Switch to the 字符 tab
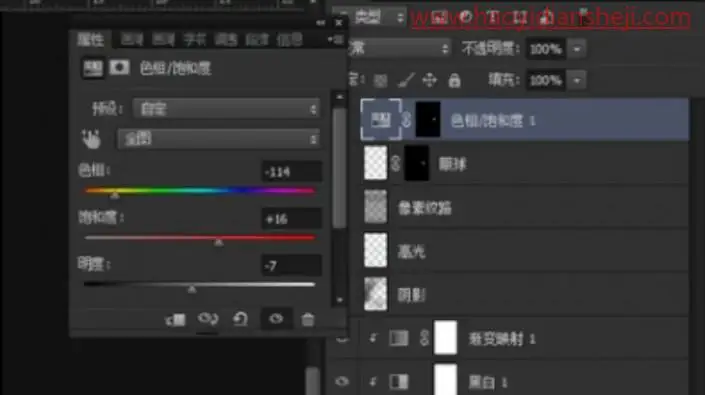The height and width of the screenshot is (395, 705). (x=194, y=40)
